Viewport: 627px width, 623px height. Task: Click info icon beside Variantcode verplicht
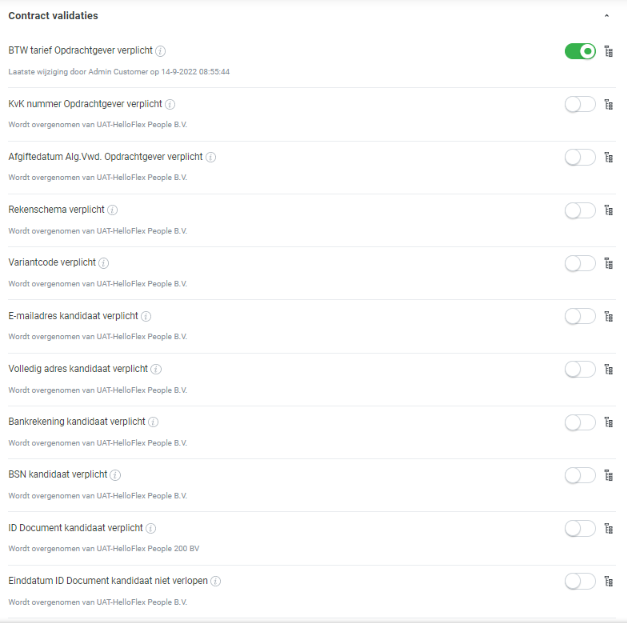coord(104,263)
